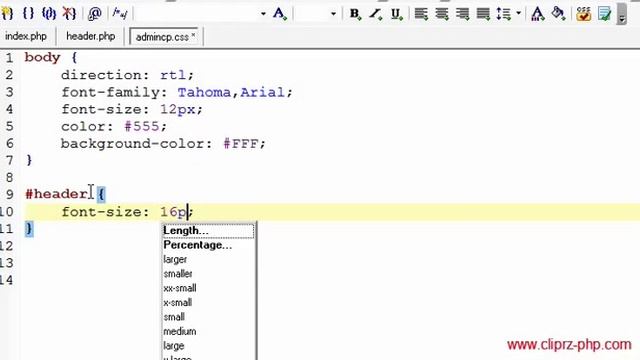This screenshot has width=640, height=360.
Task: Close the admincp.css tab with the x
Action: [193, 36]
